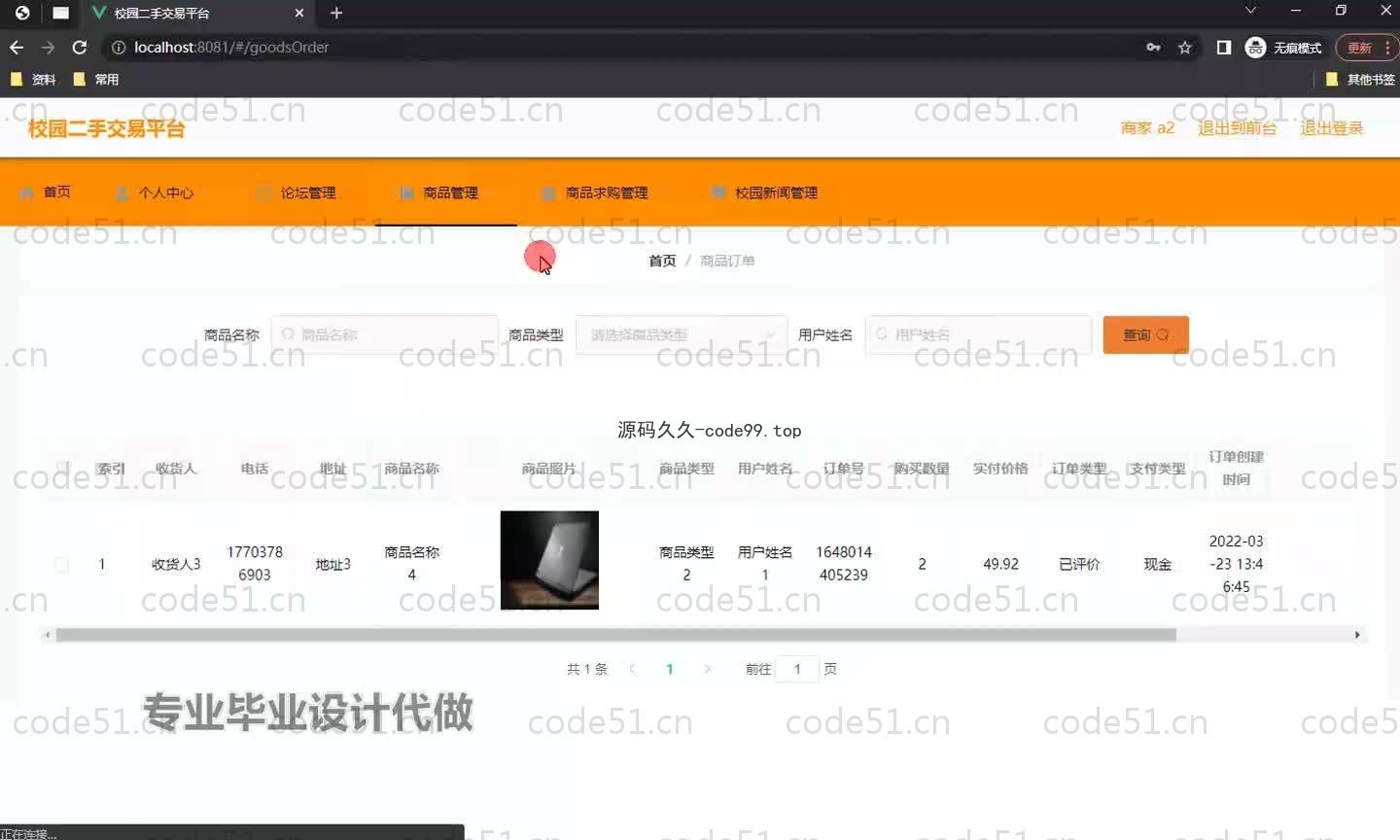Click the 商家 a2 user label
1400x840 pixels.
coord(1147,127)
